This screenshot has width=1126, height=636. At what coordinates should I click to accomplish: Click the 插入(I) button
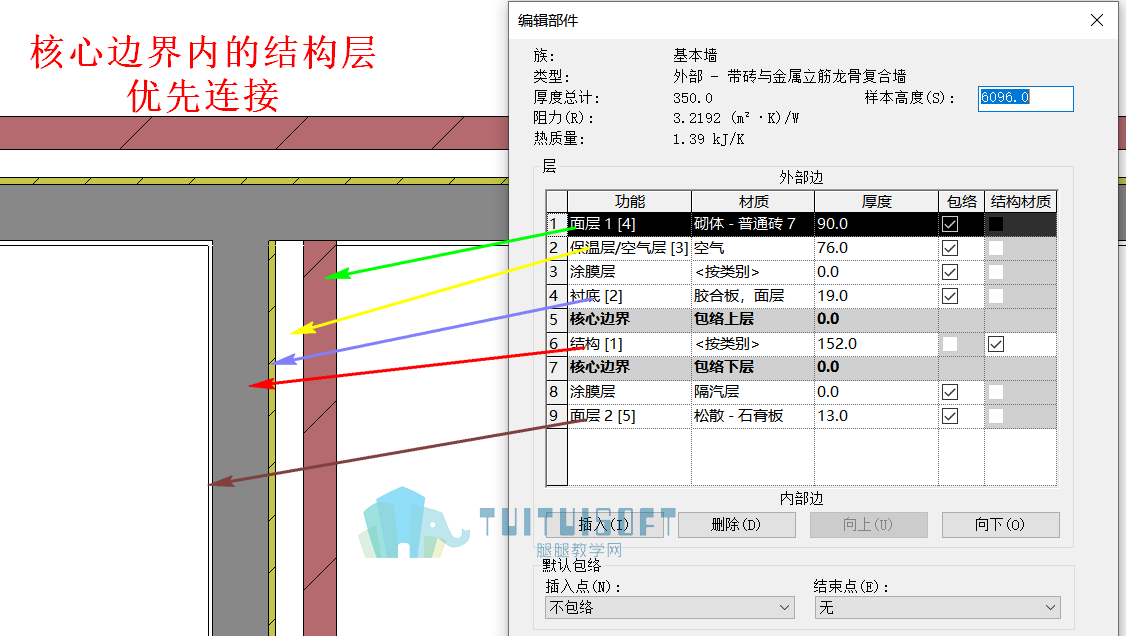[605, 525]
